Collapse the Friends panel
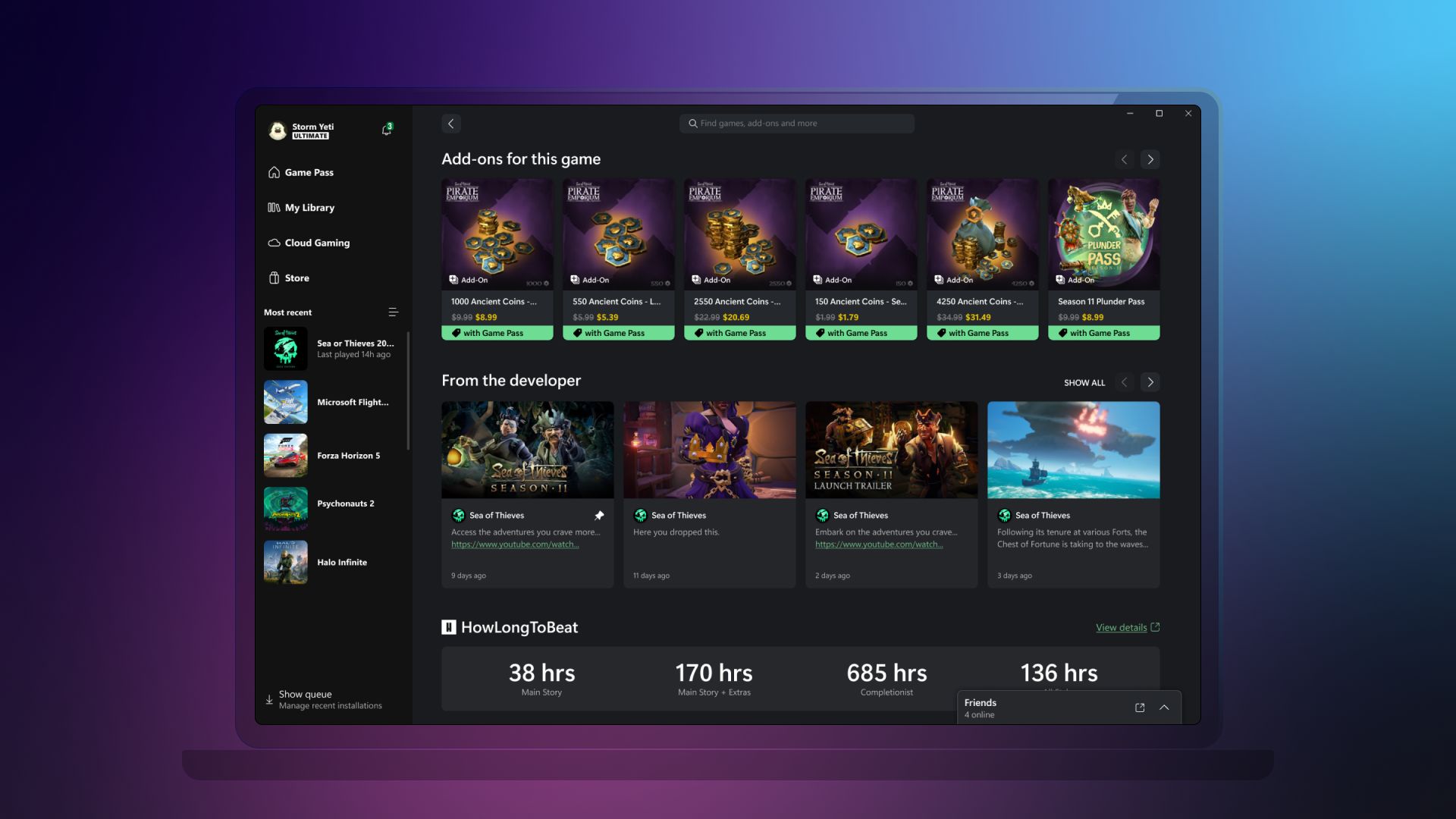 pos(1164,707)
